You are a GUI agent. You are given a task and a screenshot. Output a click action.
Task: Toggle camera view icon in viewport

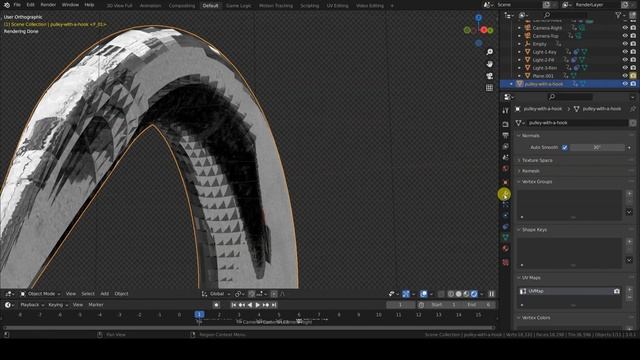489,76
